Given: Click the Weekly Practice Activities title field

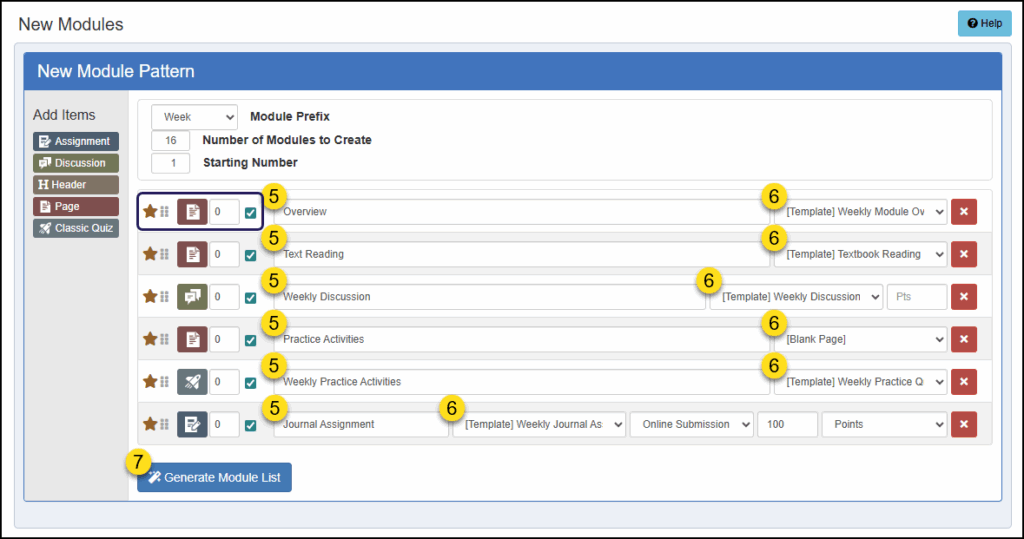Looking at the screenshot, I should [522, 382].
